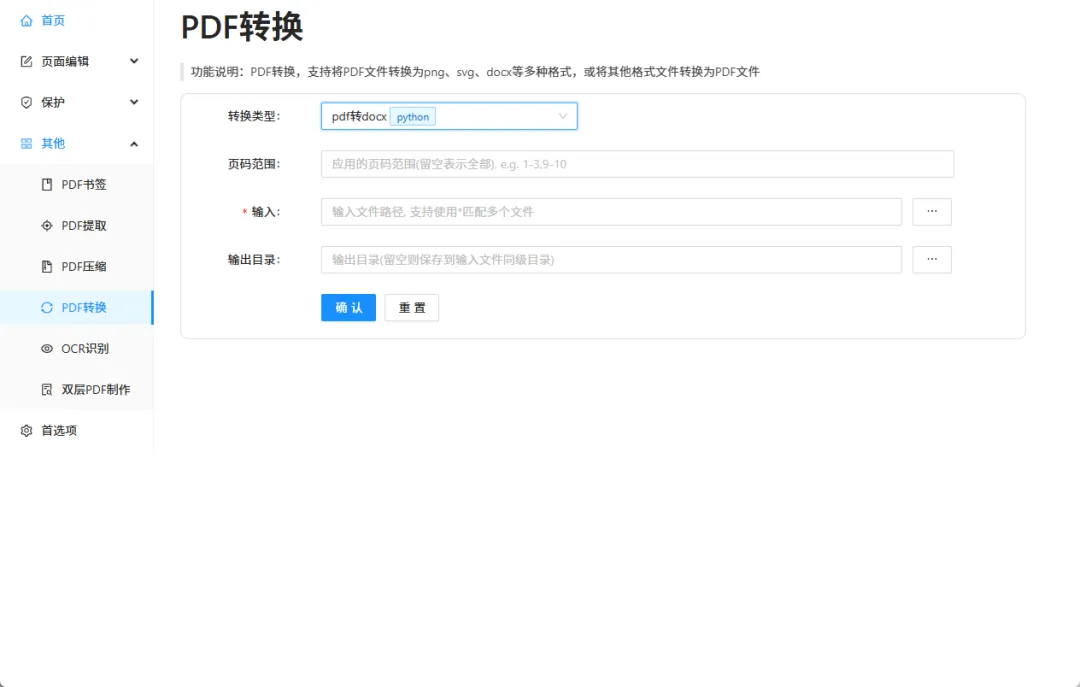Click the 输出目录 field label

pos(254,260)
